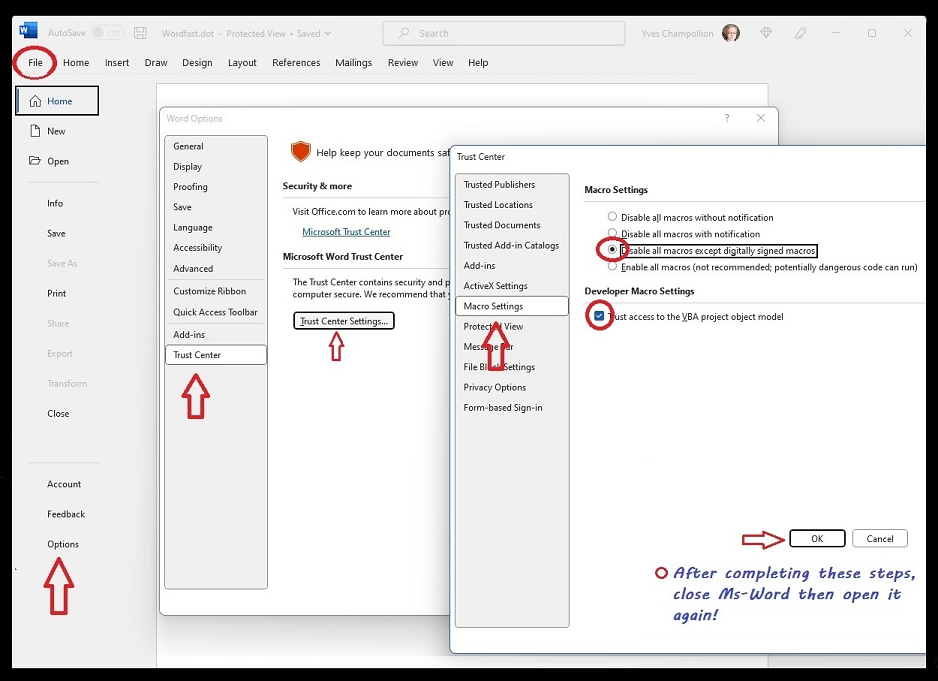Open Proofing in Word Options
This screenshot has height=681, width=938.
point(216,187)
